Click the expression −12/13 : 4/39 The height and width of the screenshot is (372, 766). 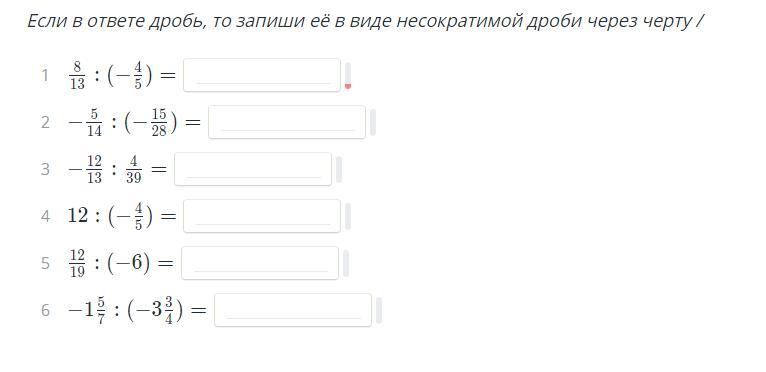coord(117,169)
